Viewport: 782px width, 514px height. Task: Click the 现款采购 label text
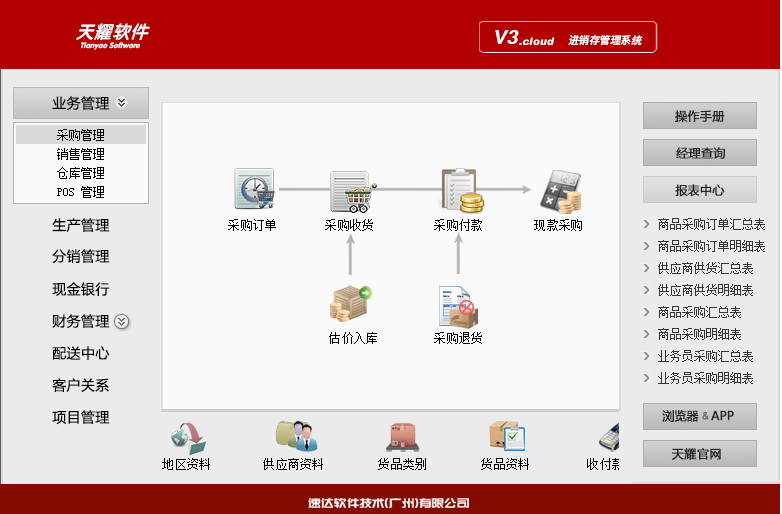coord(558,225)
